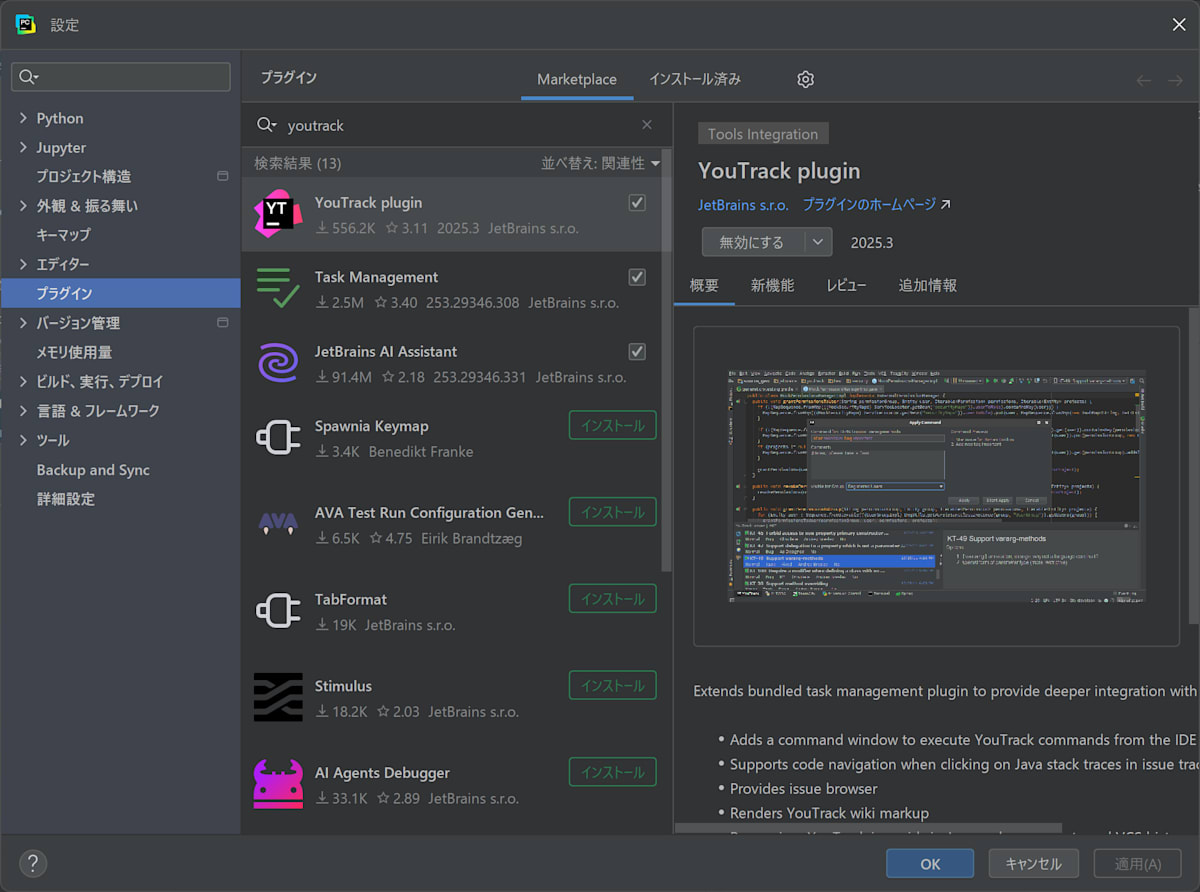
Task: Select メモリ使用量 in the settings tree
Action: tap(74, 352)
